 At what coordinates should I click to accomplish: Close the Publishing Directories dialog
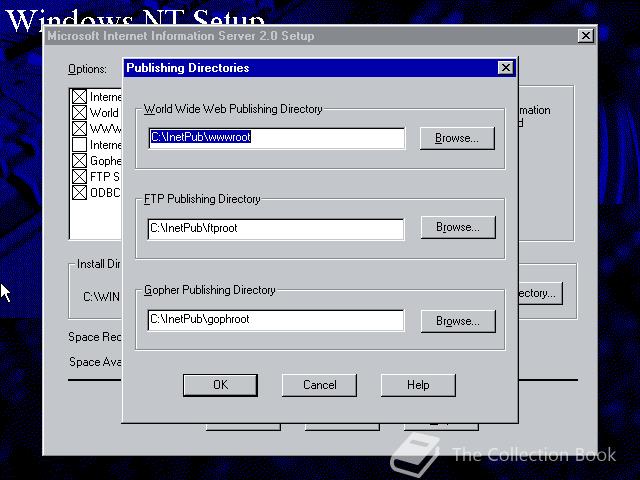505,68
